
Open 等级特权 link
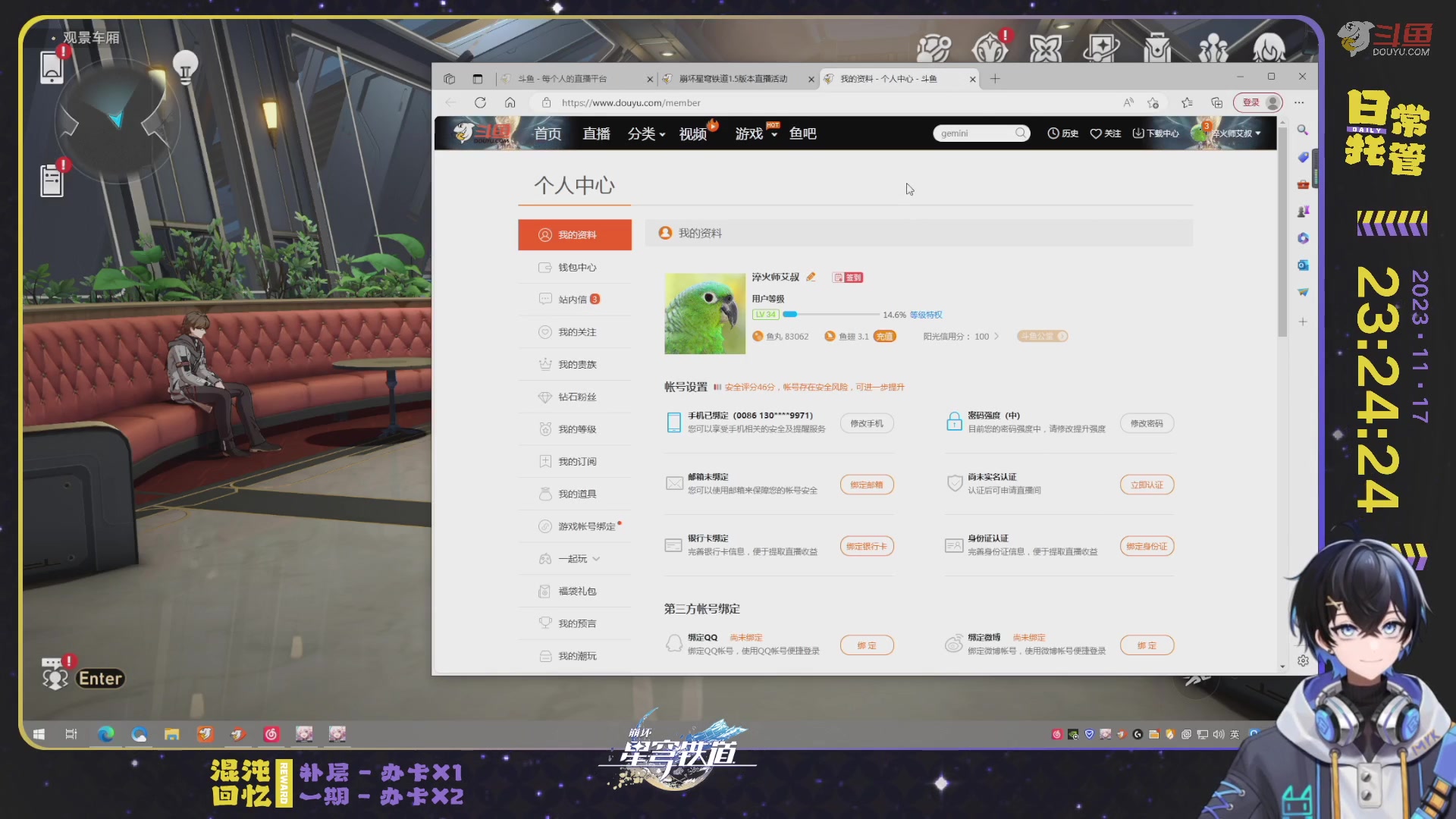pos(926,315)
